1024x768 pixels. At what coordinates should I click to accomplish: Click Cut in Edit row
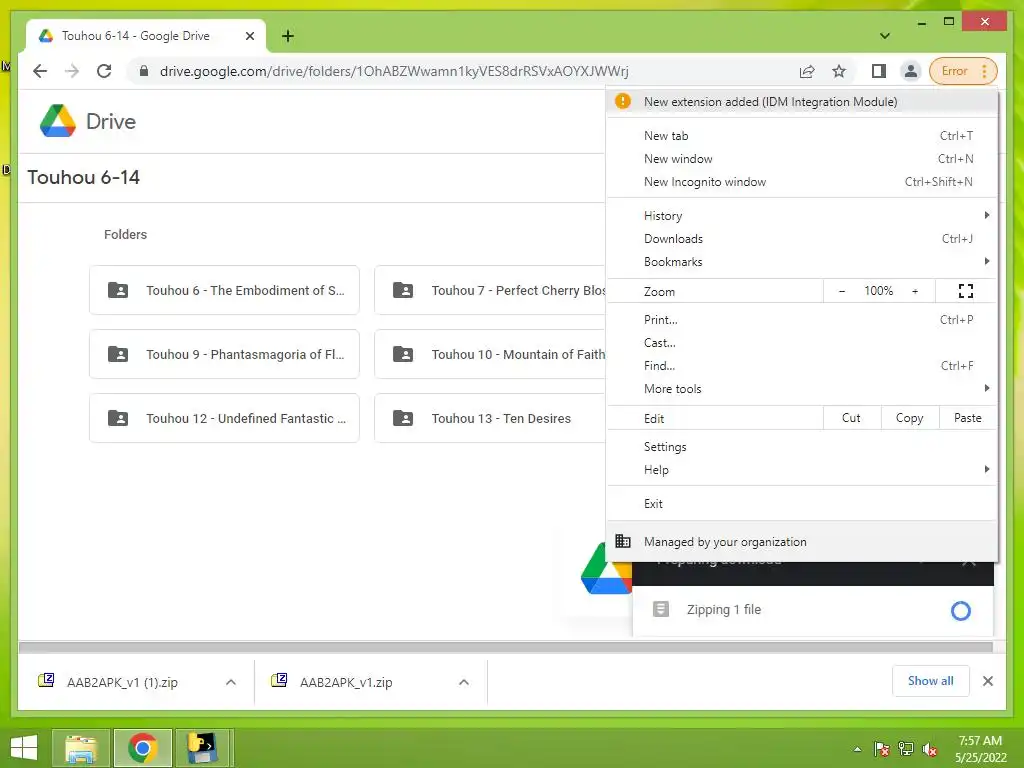852,418
